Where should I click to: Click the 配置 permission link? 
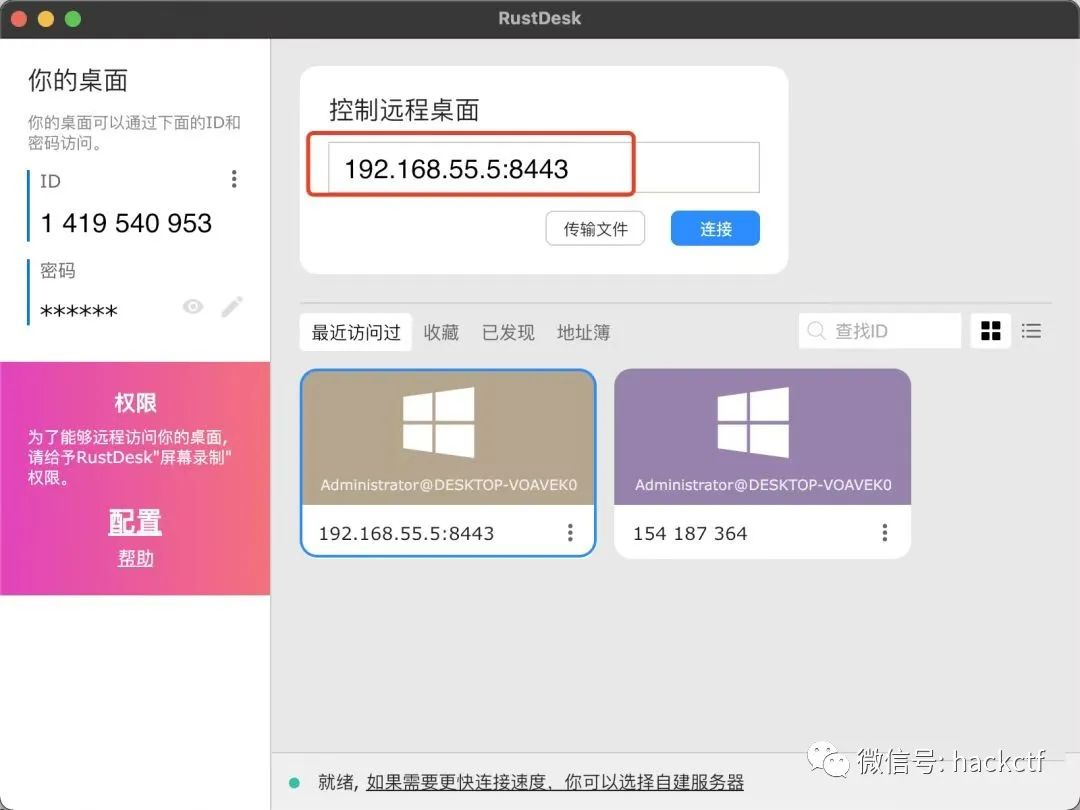click(x=135, y=522)
